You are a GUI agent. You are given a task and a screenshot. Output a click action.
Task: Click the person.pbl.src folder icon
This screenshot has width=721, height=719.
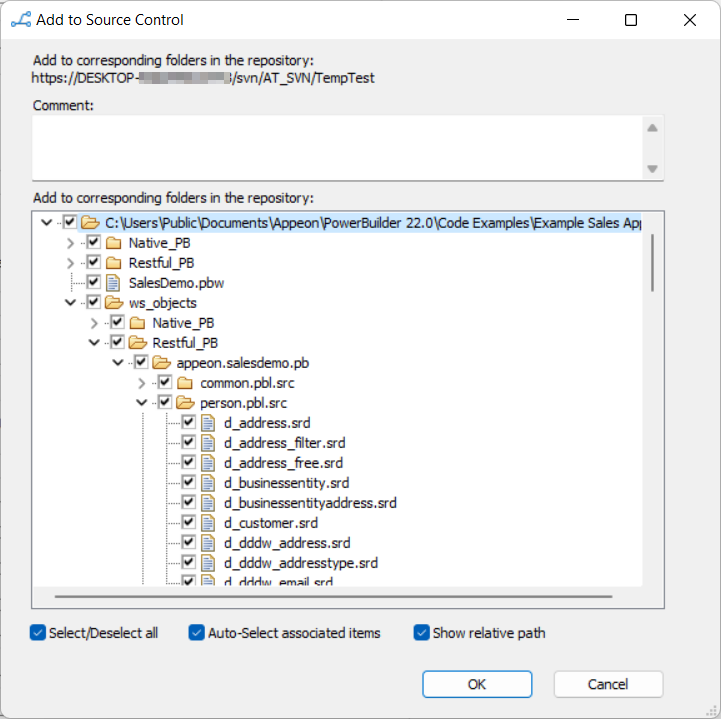point(186,403)
